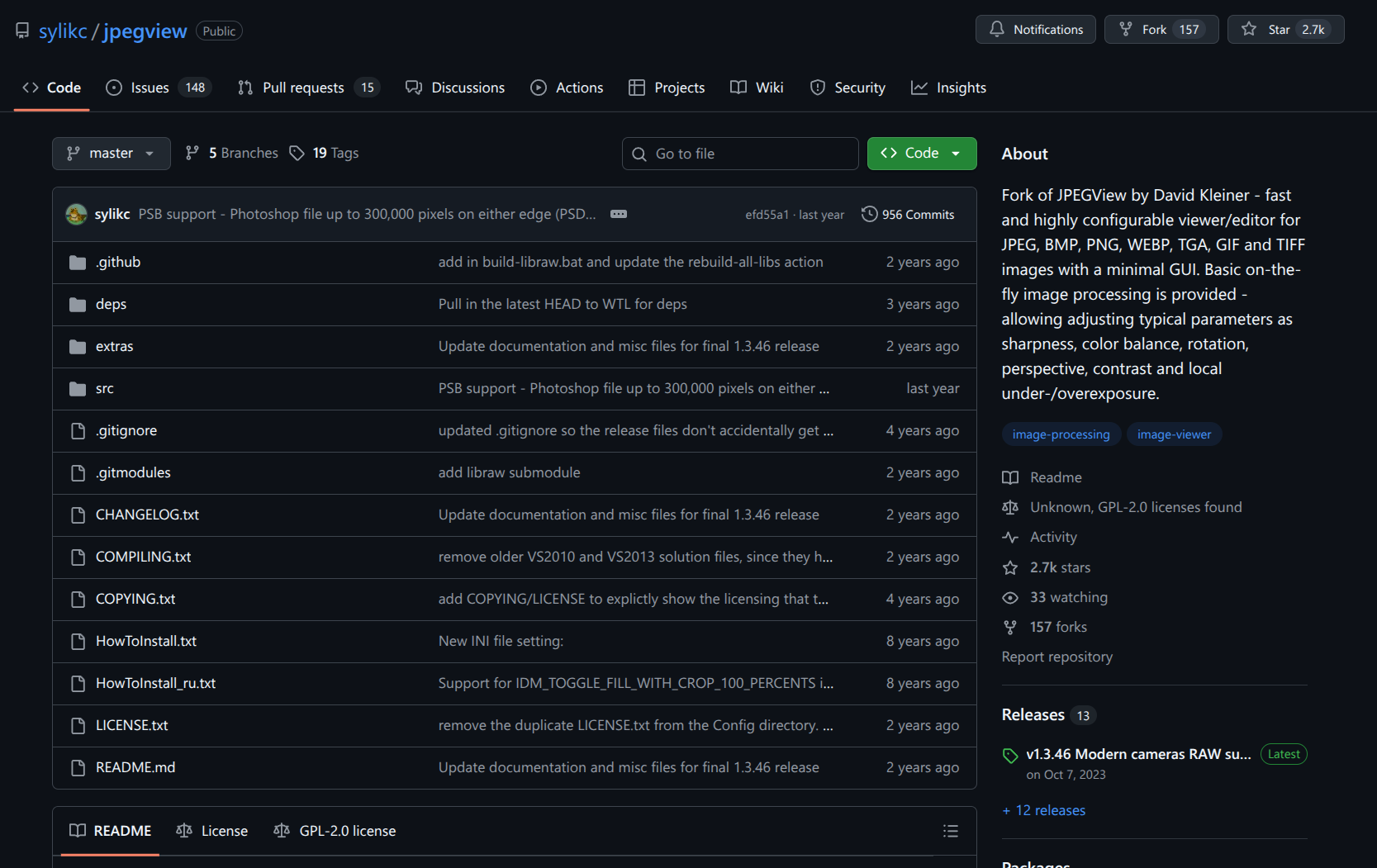This screenshot has height=868, width=1377.
Task: Click the book icon beside Readme link
Action: [x=1010, y=477]
